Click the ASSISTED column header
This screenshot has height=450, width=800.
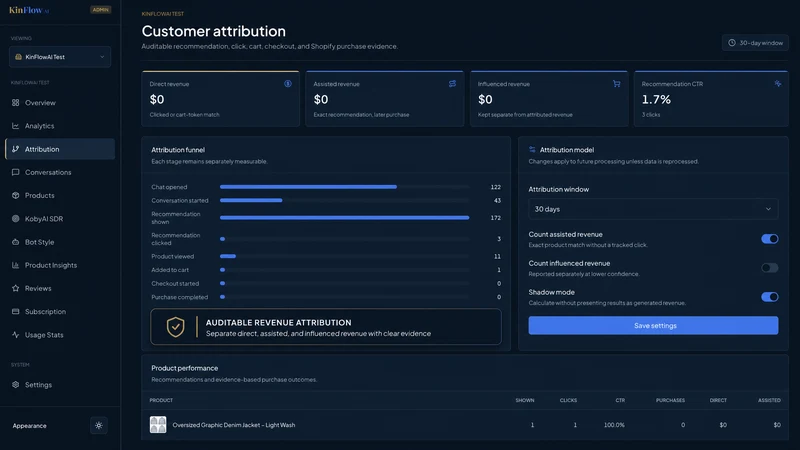pos(769,401)
